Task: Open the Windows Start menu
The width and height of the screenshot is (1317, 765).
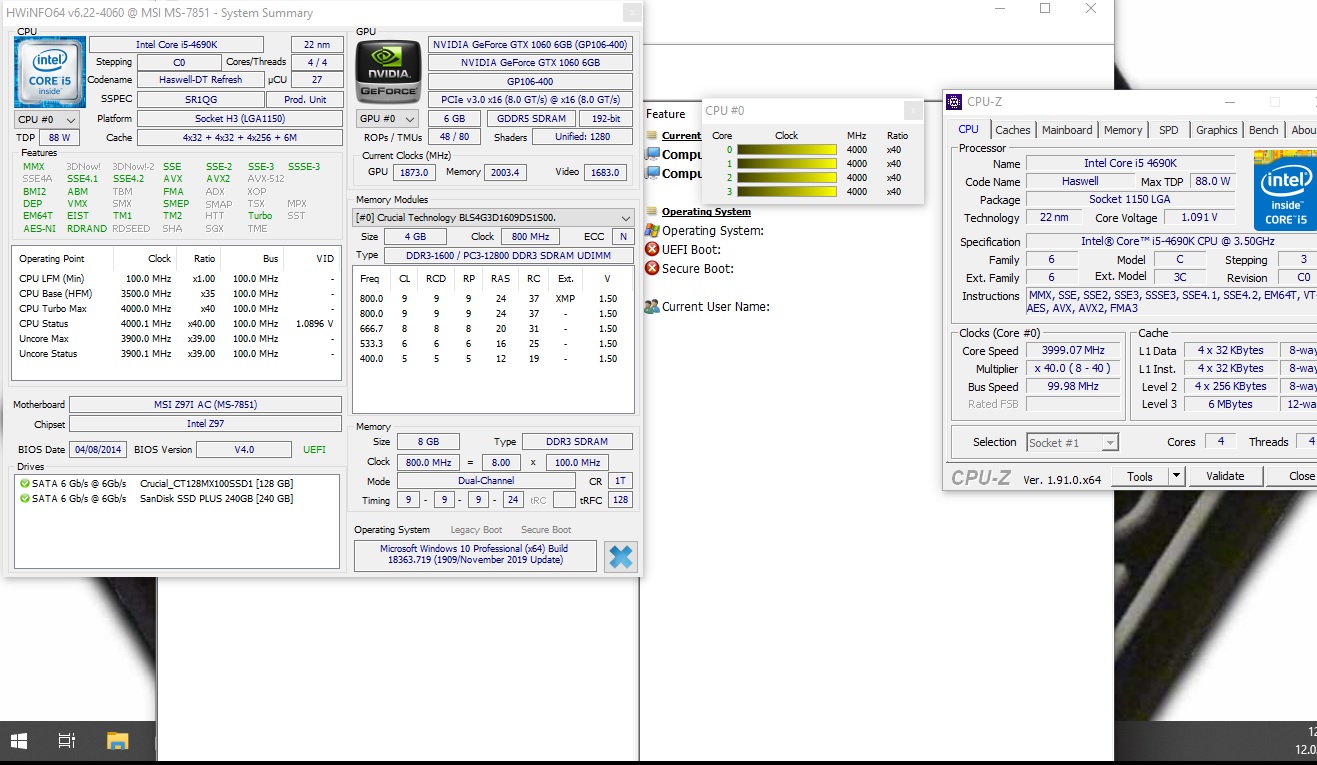Action: pyautogui.click(x=18, y=741)
